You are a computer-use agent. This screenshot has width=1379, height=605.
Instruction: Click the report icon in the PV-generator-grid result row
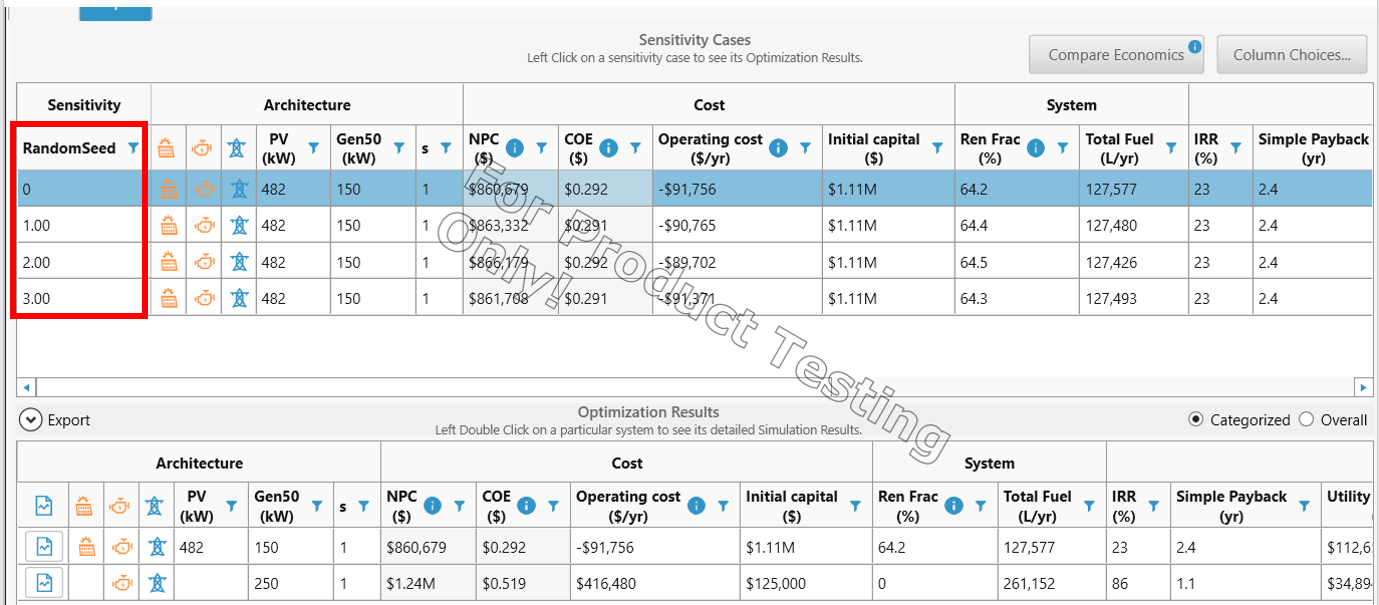(x=43, y=547)
